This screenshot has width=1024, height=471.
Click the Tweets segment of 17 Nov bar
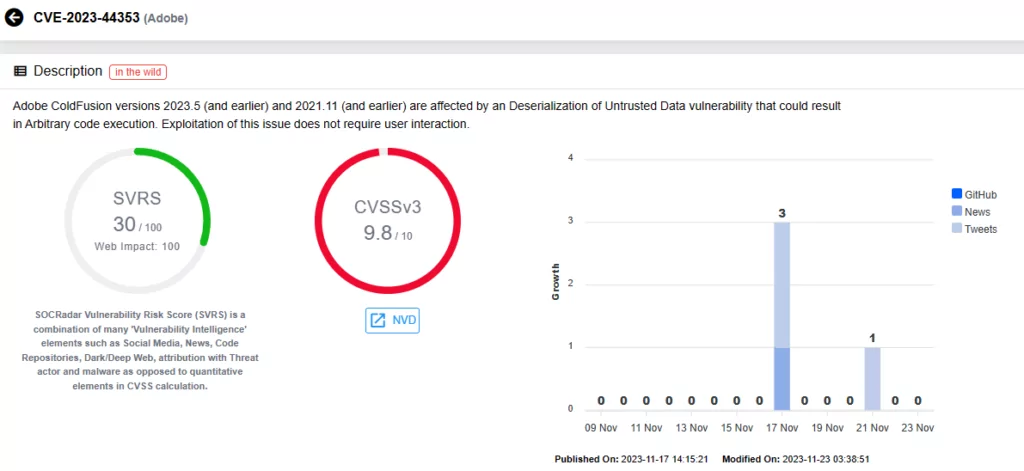tap(782, 285)
